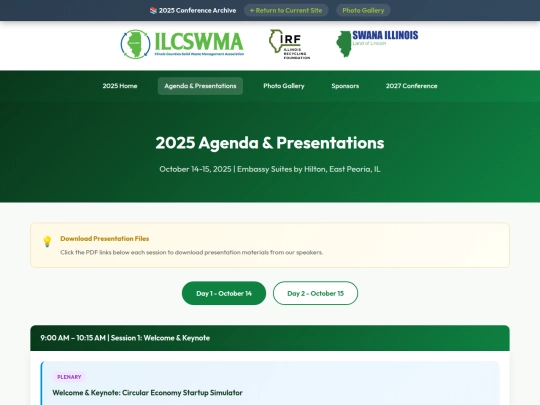Image resolution: width=540 pixels, height=405 pixels.
Task: Click the ILCSWMA logo
Action: point(182,44)
